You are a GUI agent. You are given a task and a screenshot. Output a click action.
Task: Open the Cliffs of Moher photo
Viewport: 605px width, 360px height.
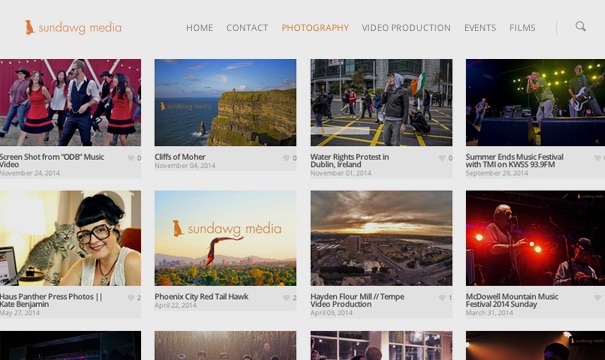(225, 102)
